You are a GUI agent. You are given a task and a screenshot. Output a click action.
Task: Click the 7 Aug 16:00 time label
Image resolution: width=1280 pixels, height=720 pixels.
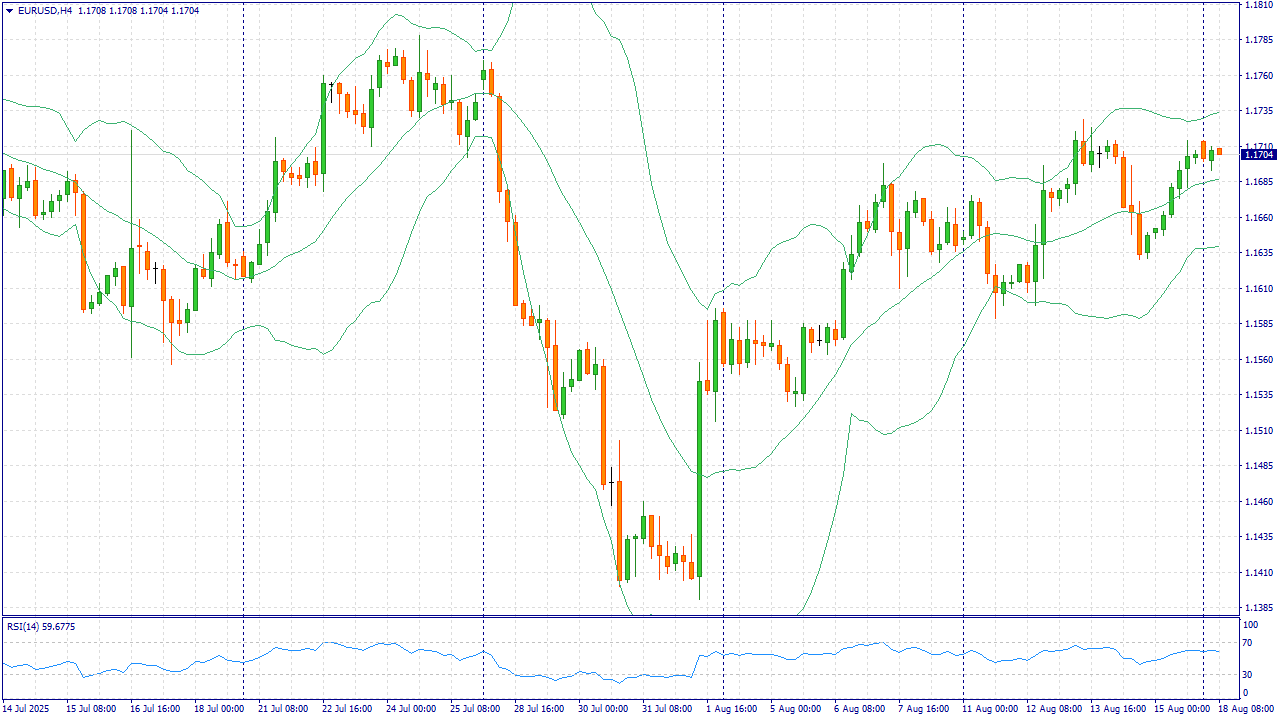point(923,709)
